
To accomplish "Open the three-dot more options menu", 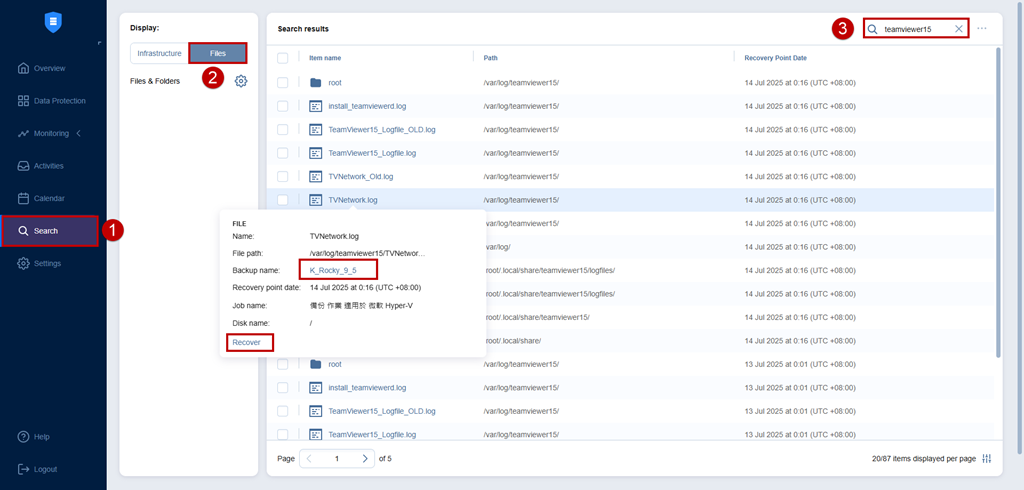I will pyautogui.click(x=982, y=29).
